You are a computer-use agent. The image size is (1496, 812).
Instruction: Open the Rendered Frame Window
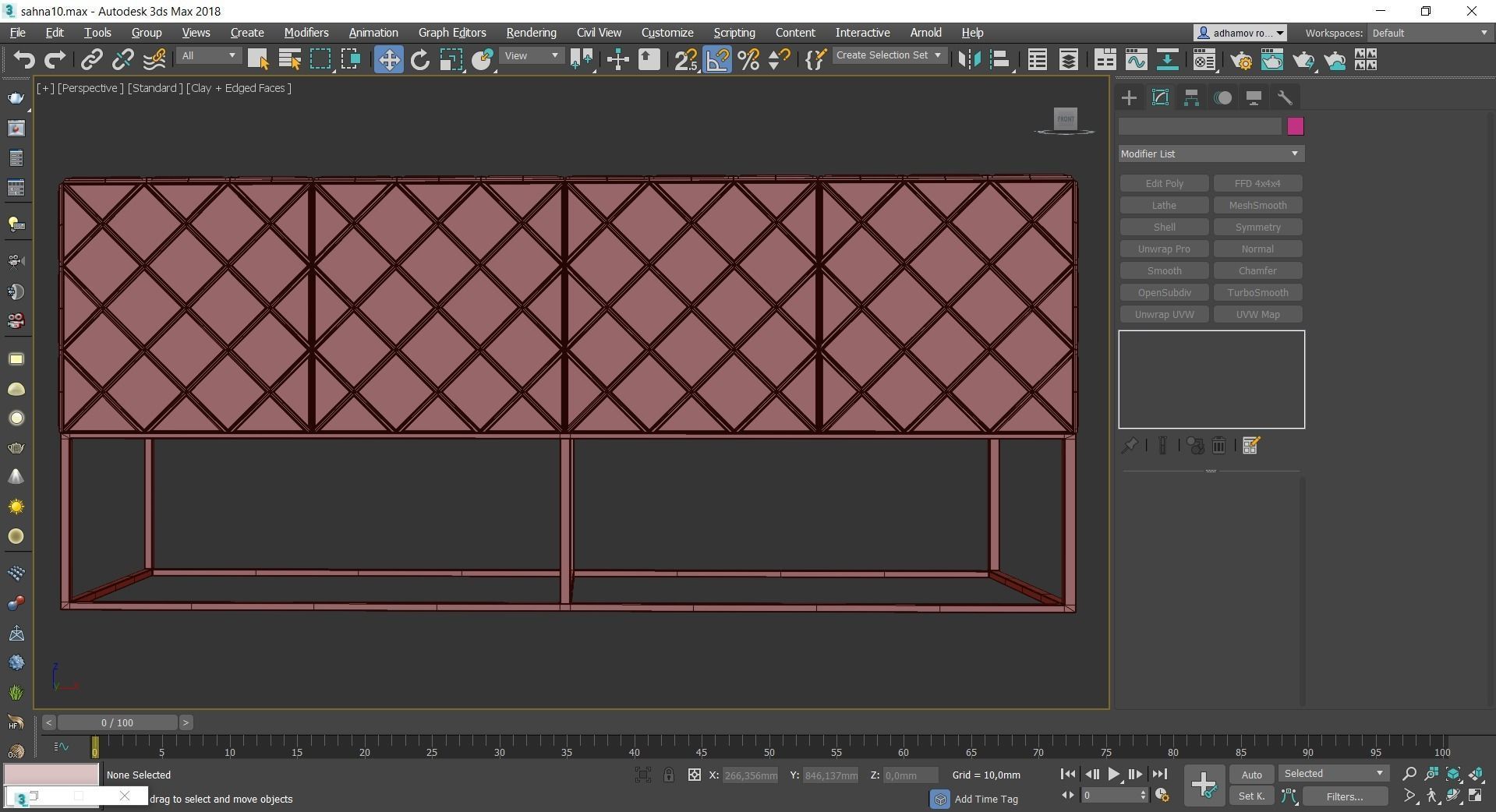point(1272,60)
